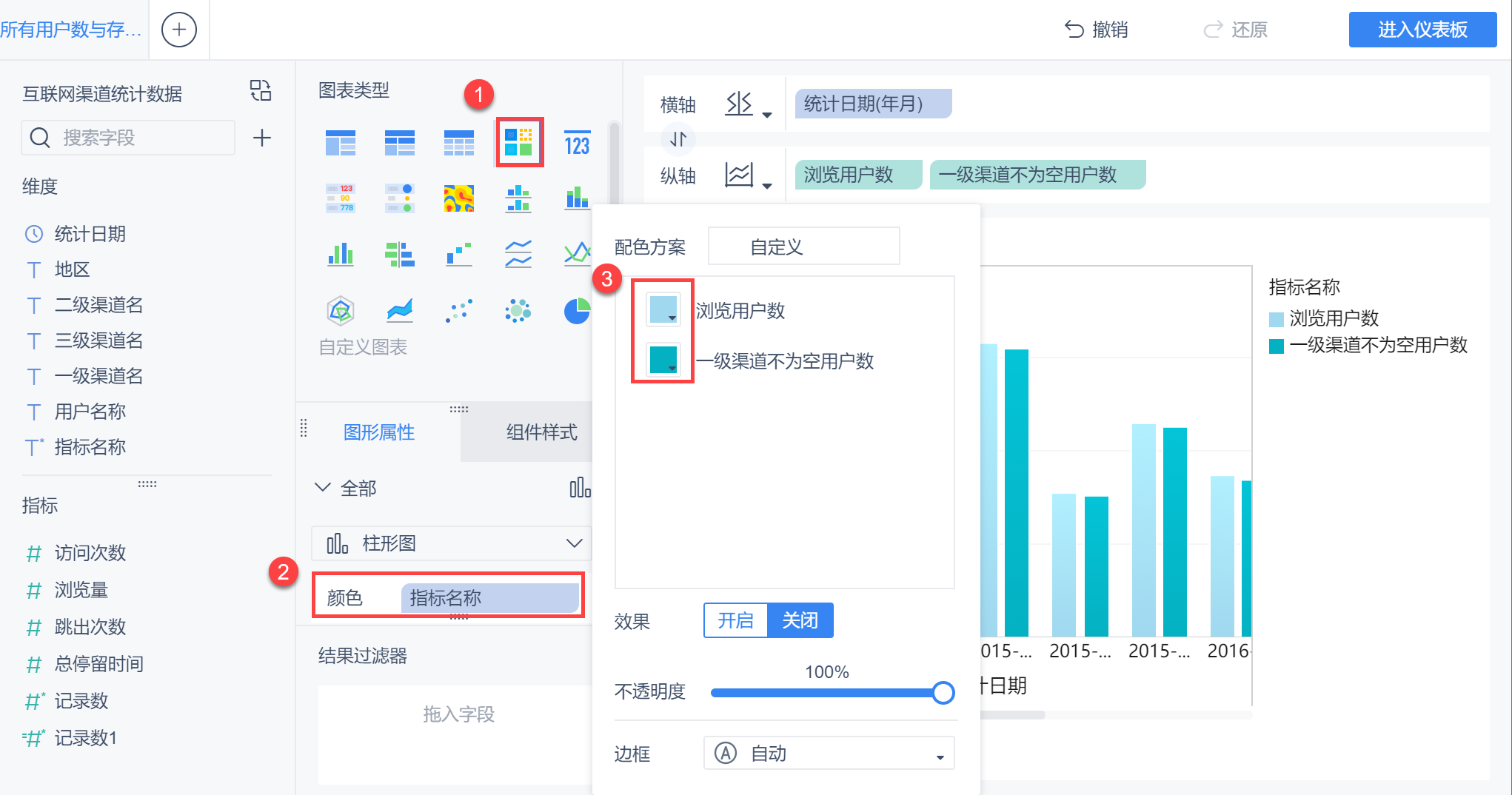This screenshot has height=795, width=1512.
Task: Select the wavy line chart type icon
Action: point(518,255)
